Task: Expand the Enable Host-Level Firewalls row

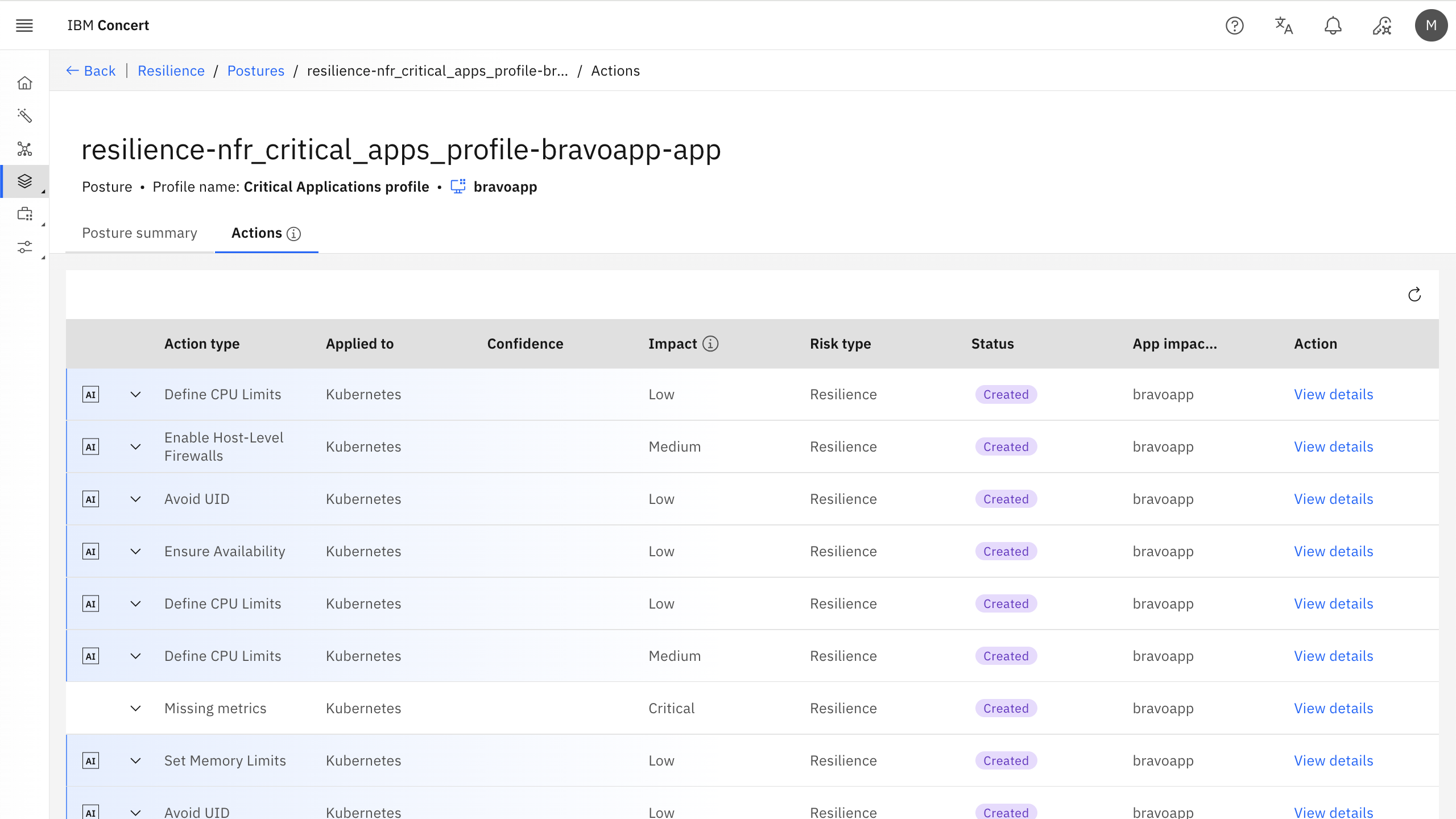Action: click(135, 447)
